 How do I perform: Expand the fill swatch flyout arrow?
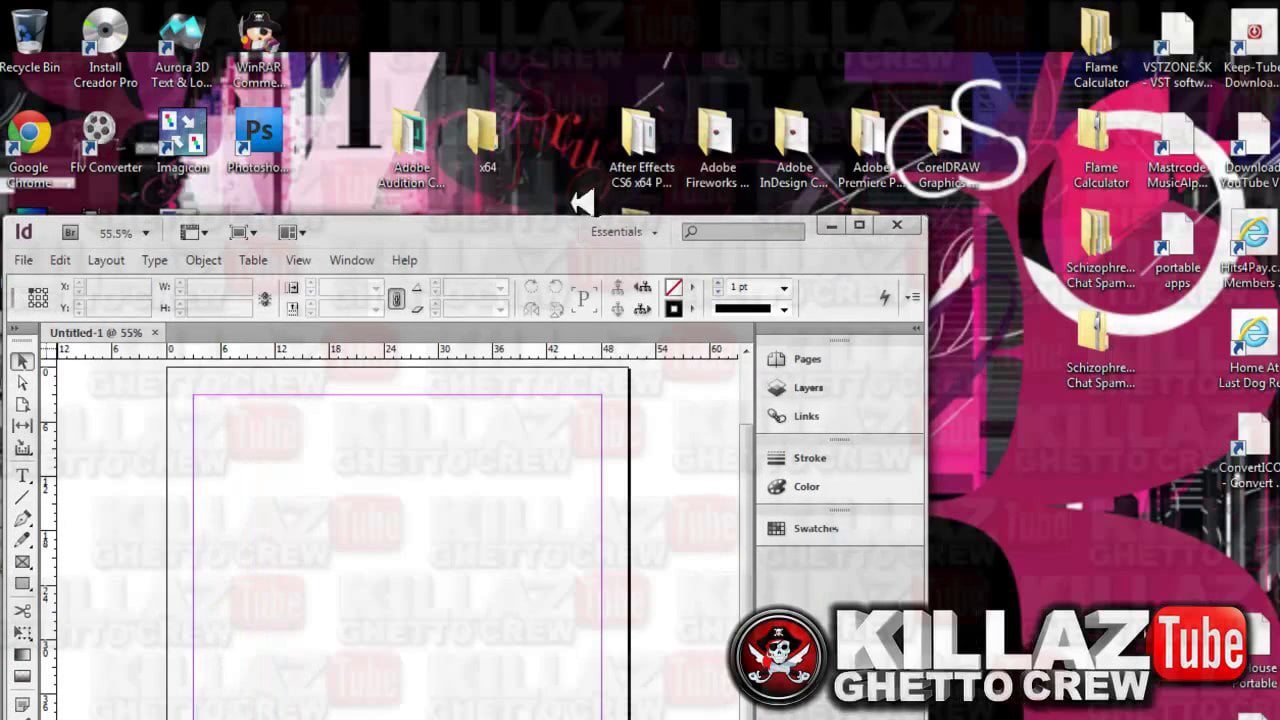click(x=692, y=287)
